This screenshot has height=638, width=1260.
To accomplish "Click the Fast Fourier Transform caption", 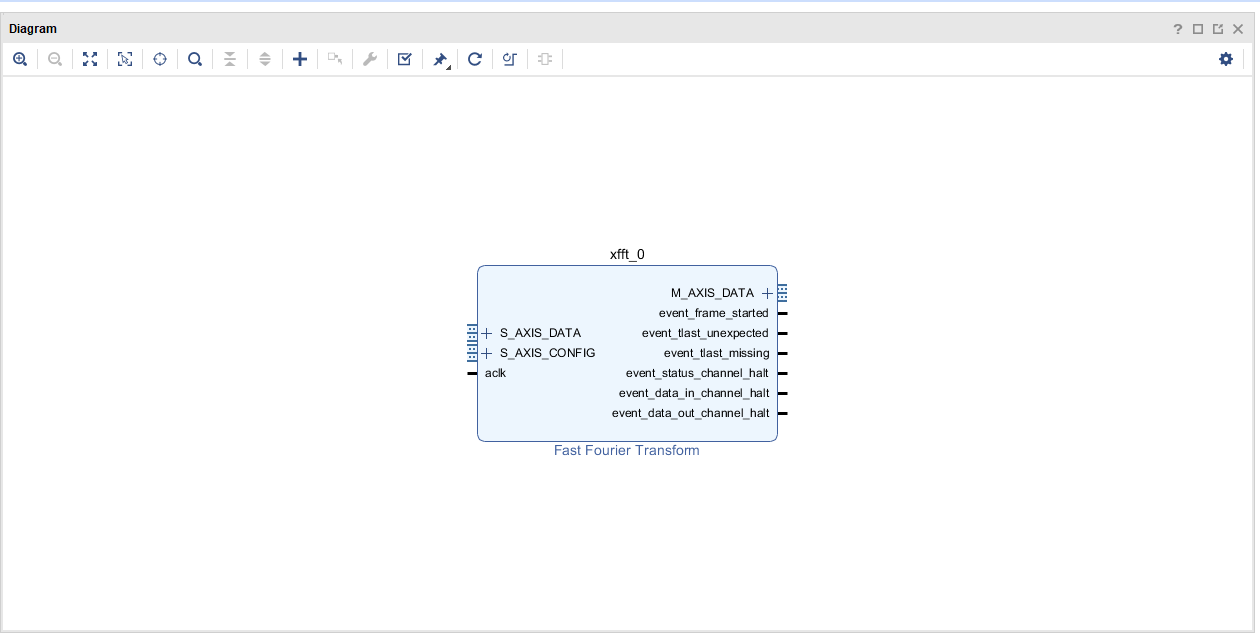I will 627,451.
